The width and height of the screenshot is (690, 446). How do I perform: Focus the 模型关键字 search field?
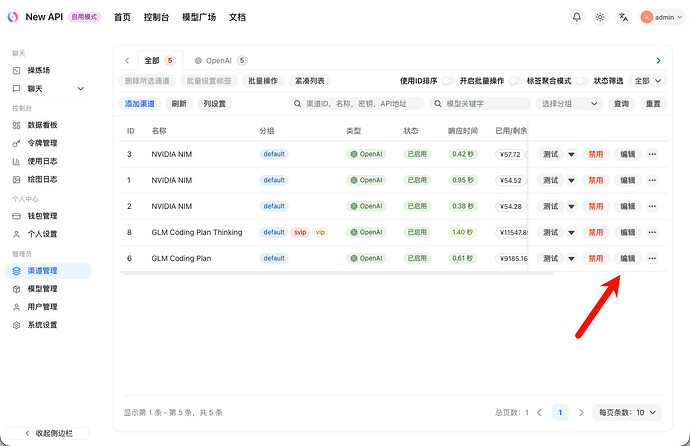[x=480, y=104]
